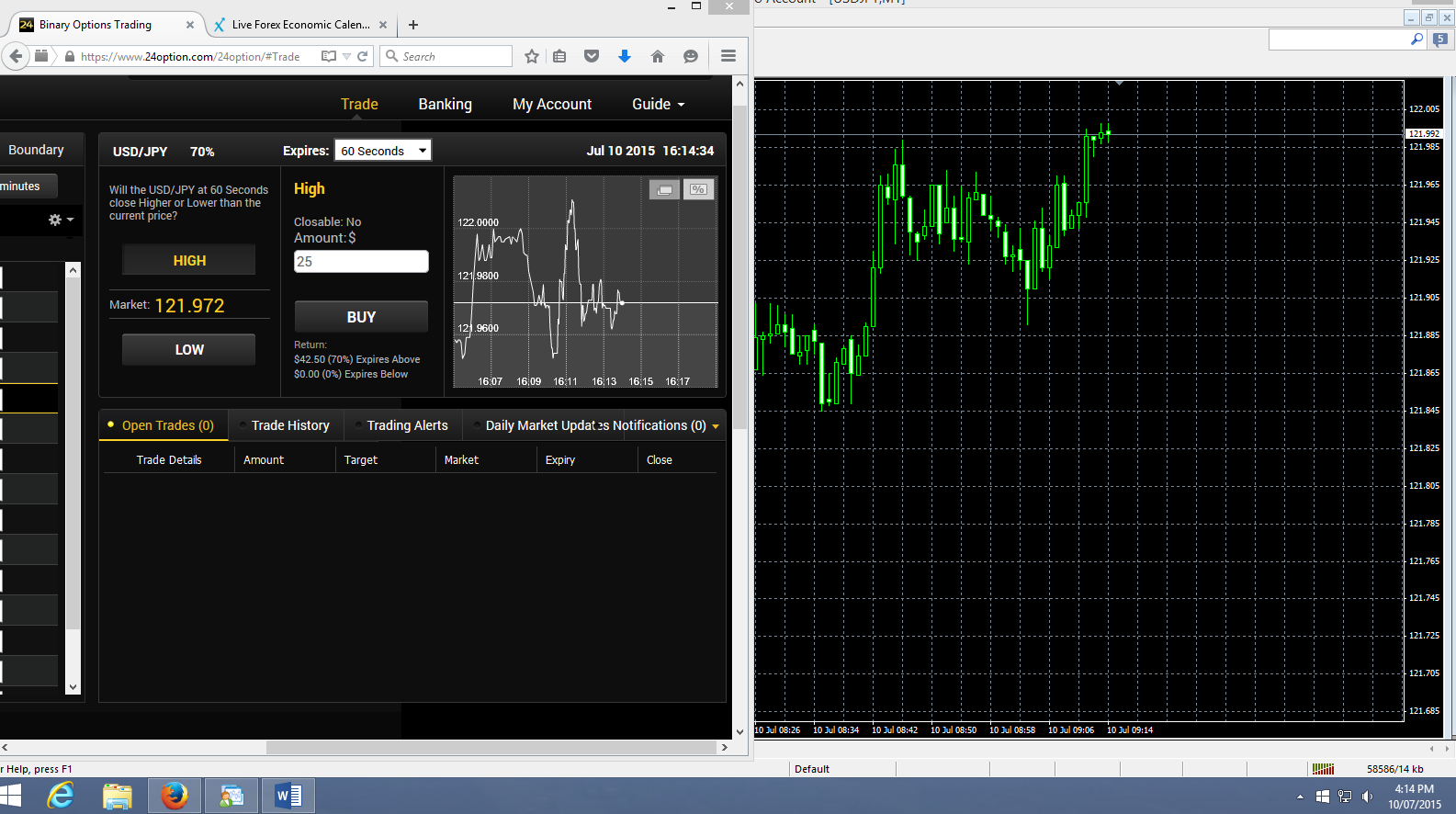Open the Firefox hamburger menu
Screen dimensions: 1456x814
(728, 56)
